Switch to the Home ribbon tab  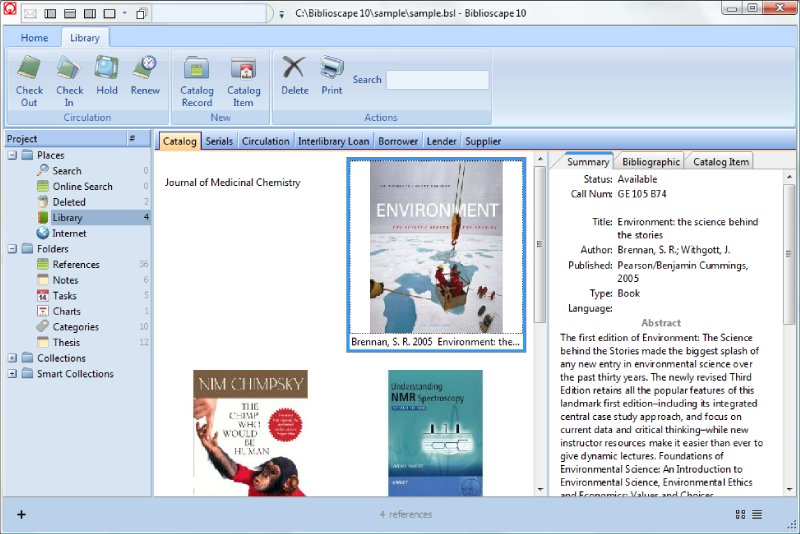coord(34,38)
